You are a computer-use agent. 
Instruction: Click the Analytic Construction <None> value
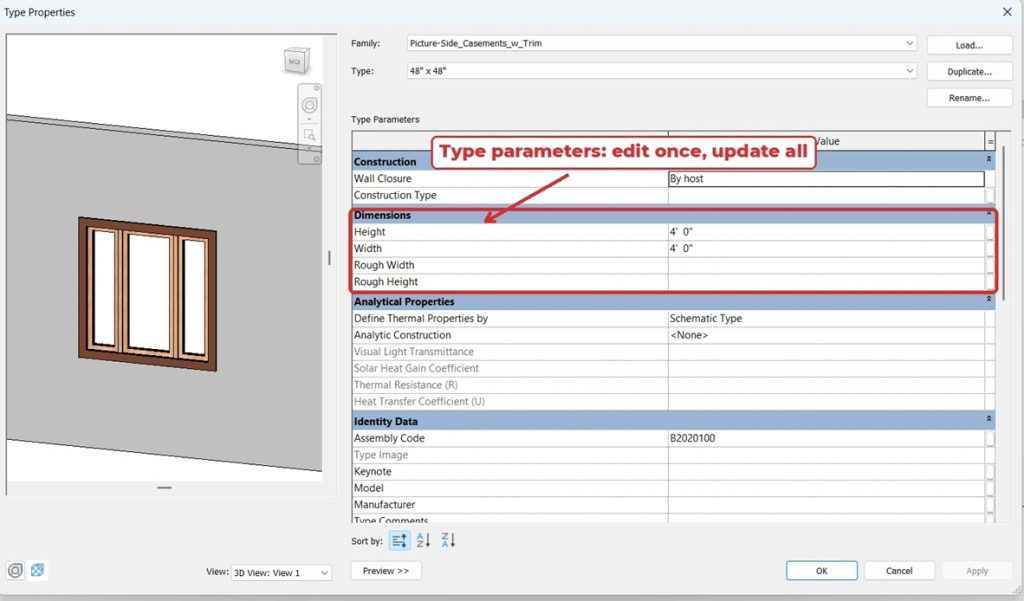[826, 335]
